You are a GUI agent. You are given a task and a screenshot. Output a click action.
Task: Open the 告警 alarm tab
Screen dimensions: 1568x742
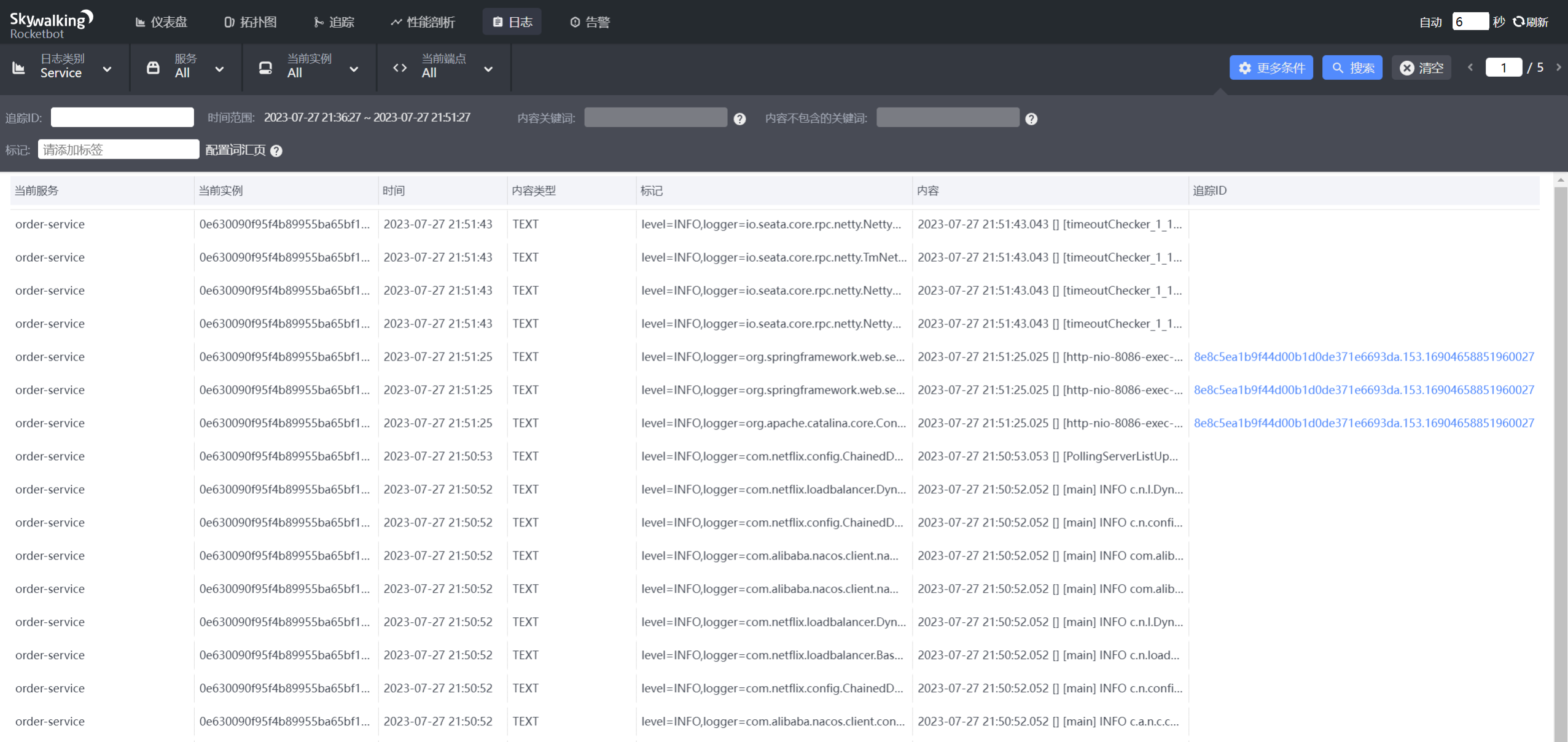click(590, 22)
